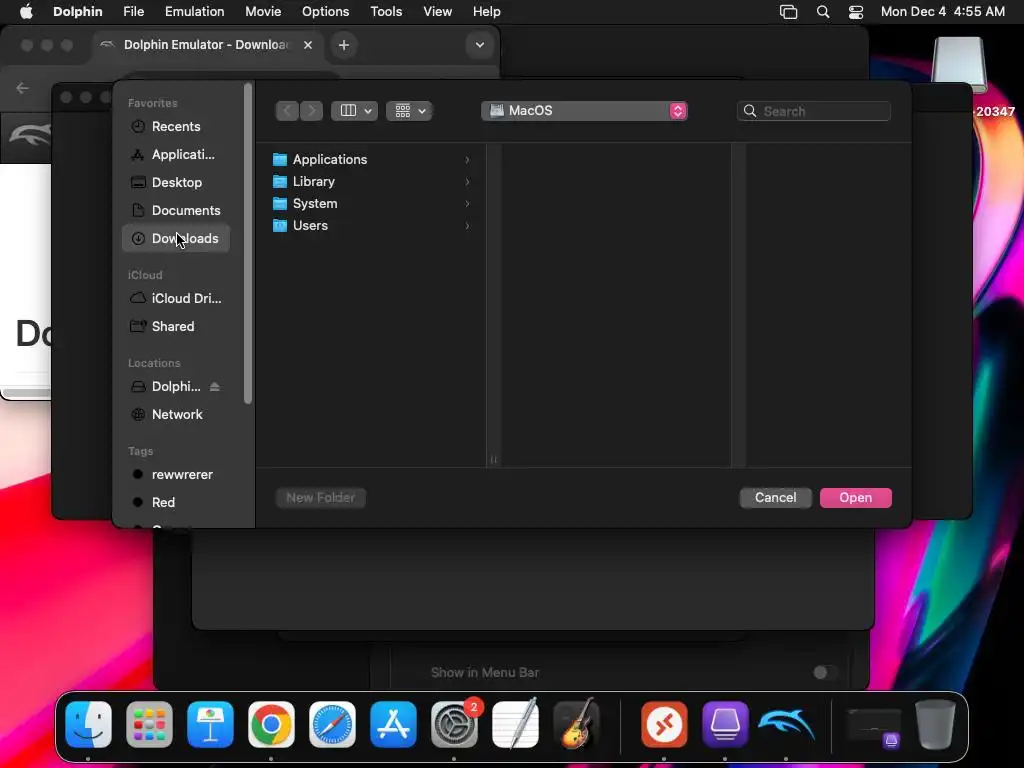
Task: Go back in the file dialog
Action: (287, 111)
